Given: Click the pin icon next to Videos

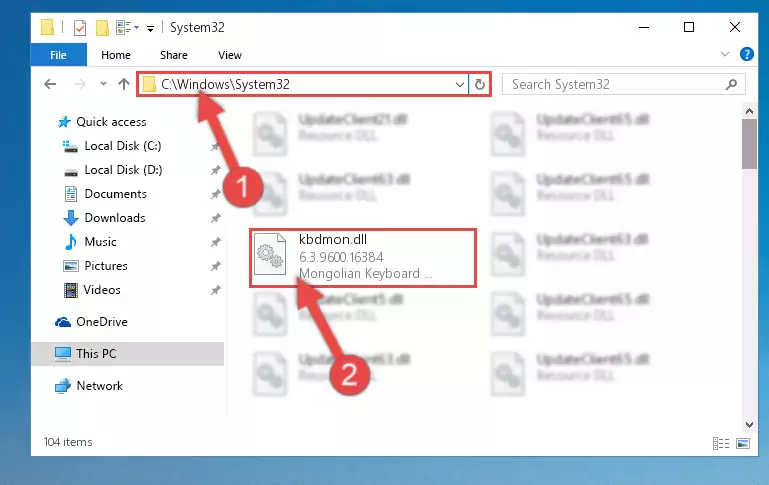Looking at the screenshot, I should [215, 290].
